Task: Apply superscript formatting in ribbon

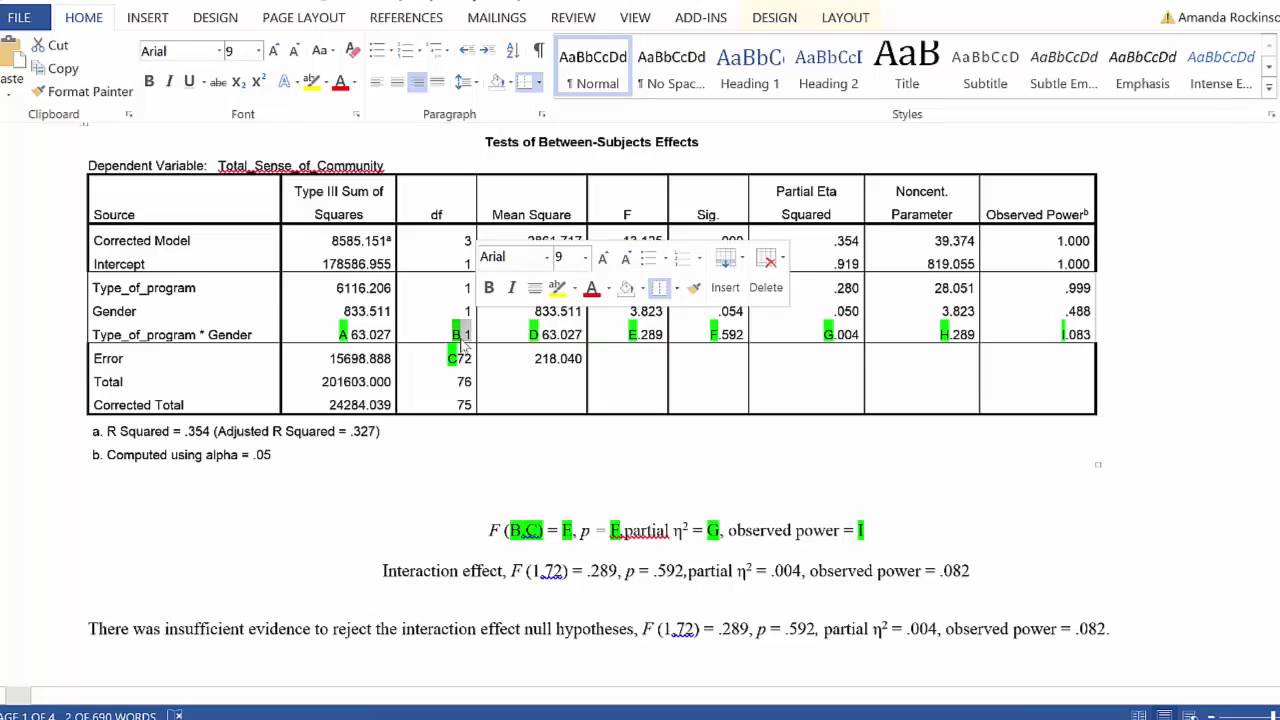Action: click(x=258, y=82)
